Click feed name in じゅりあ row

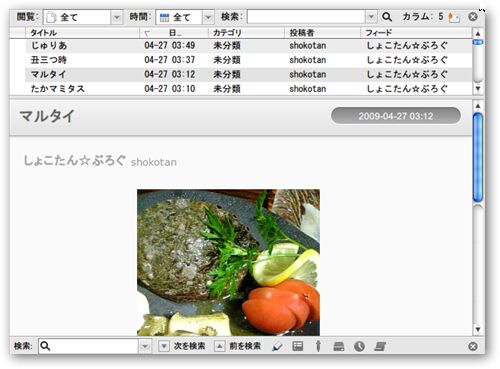coord(407,45)
